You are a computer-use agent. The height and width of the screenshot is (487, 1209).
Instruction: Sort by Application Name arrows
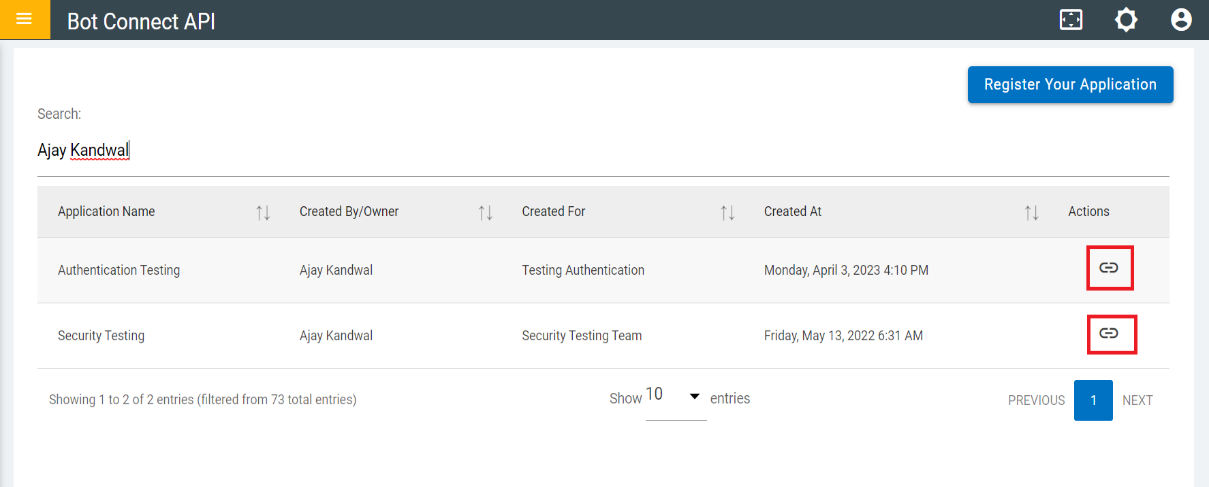pyautogui.click(x=263, y=212)
